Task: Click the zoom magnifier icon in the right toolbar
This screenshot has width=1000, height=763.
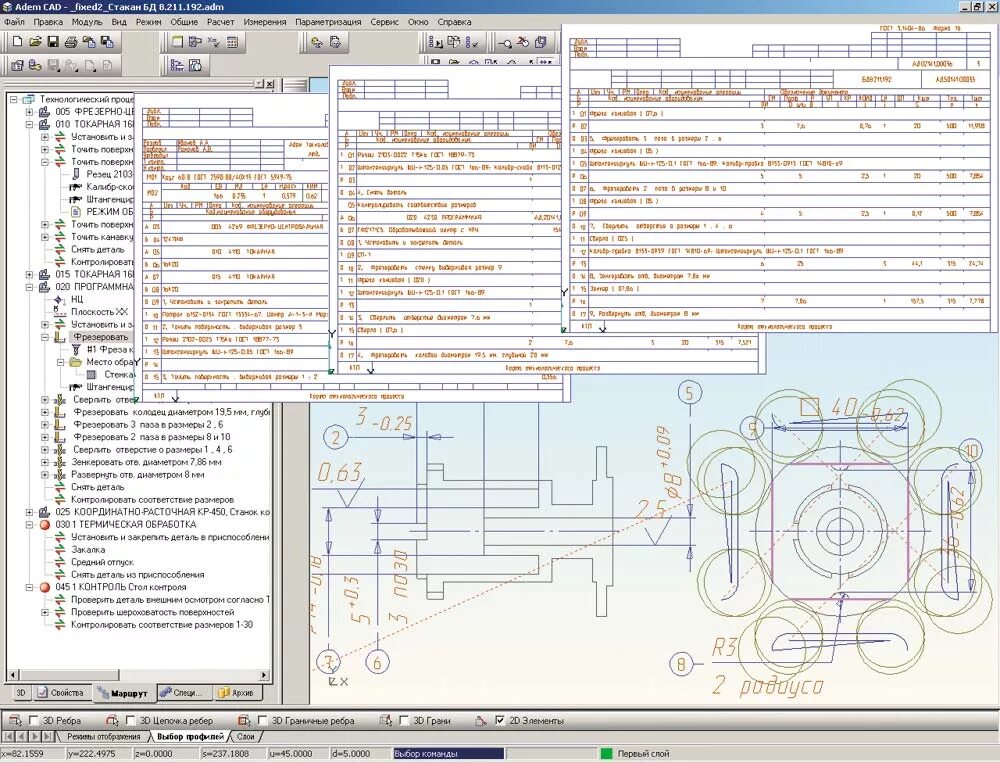Action: [504, 42]
